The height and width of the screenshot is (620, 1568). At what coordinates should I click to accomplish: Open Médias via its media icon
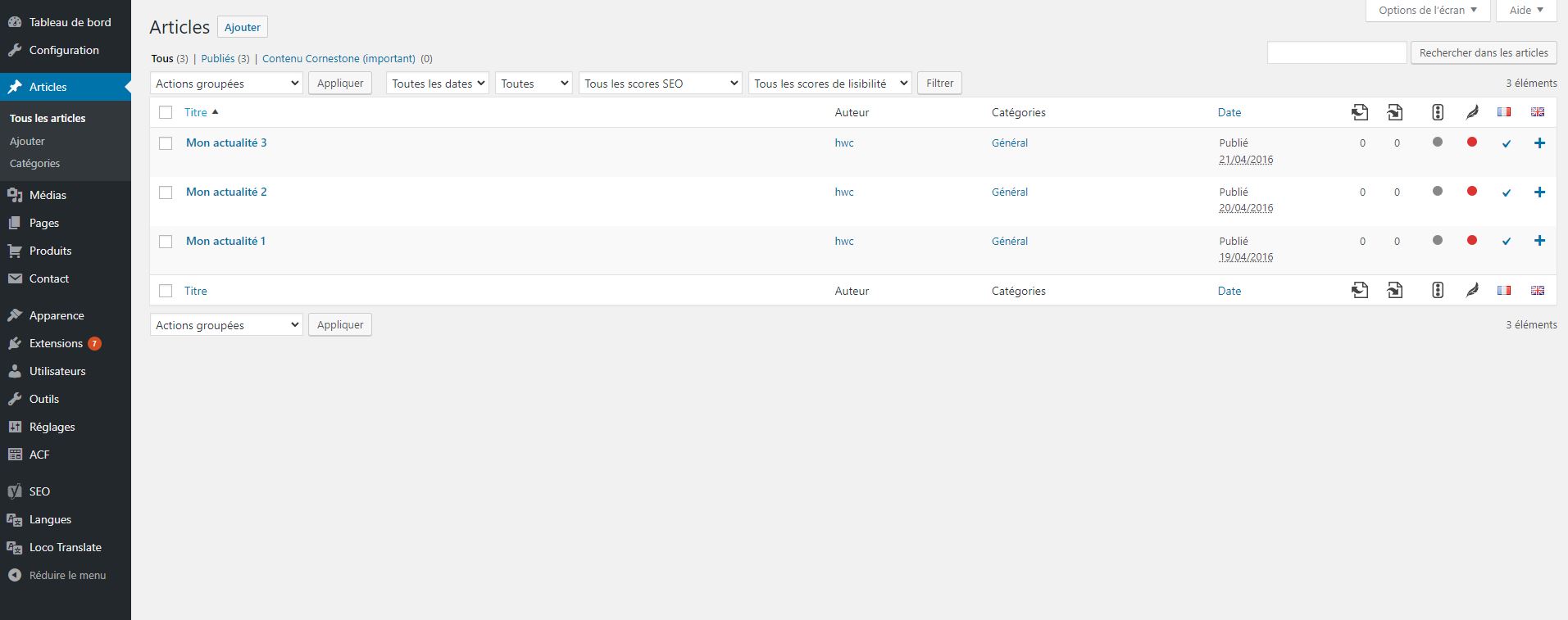pos(15,195)
